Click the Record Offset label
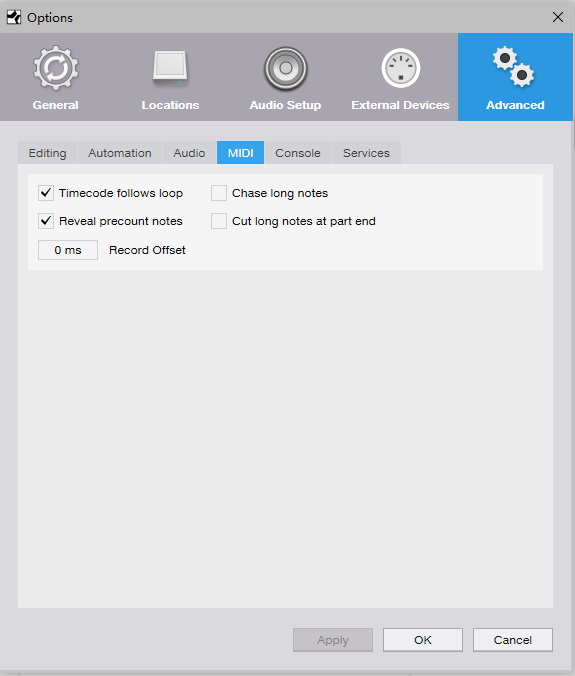The width and height of the screenshot is (575, 676). point(147,250)
